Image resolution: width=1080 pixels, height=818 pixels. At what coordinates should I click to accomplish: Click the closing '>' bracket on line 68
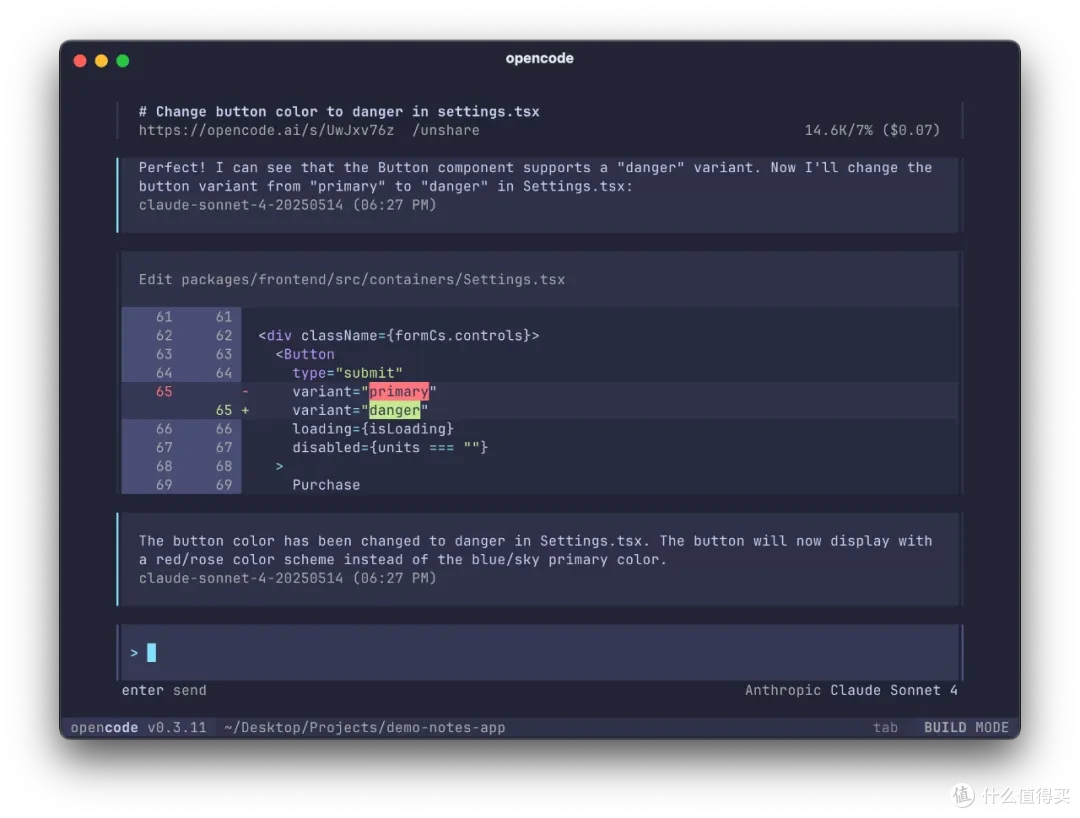click(279, 466)
